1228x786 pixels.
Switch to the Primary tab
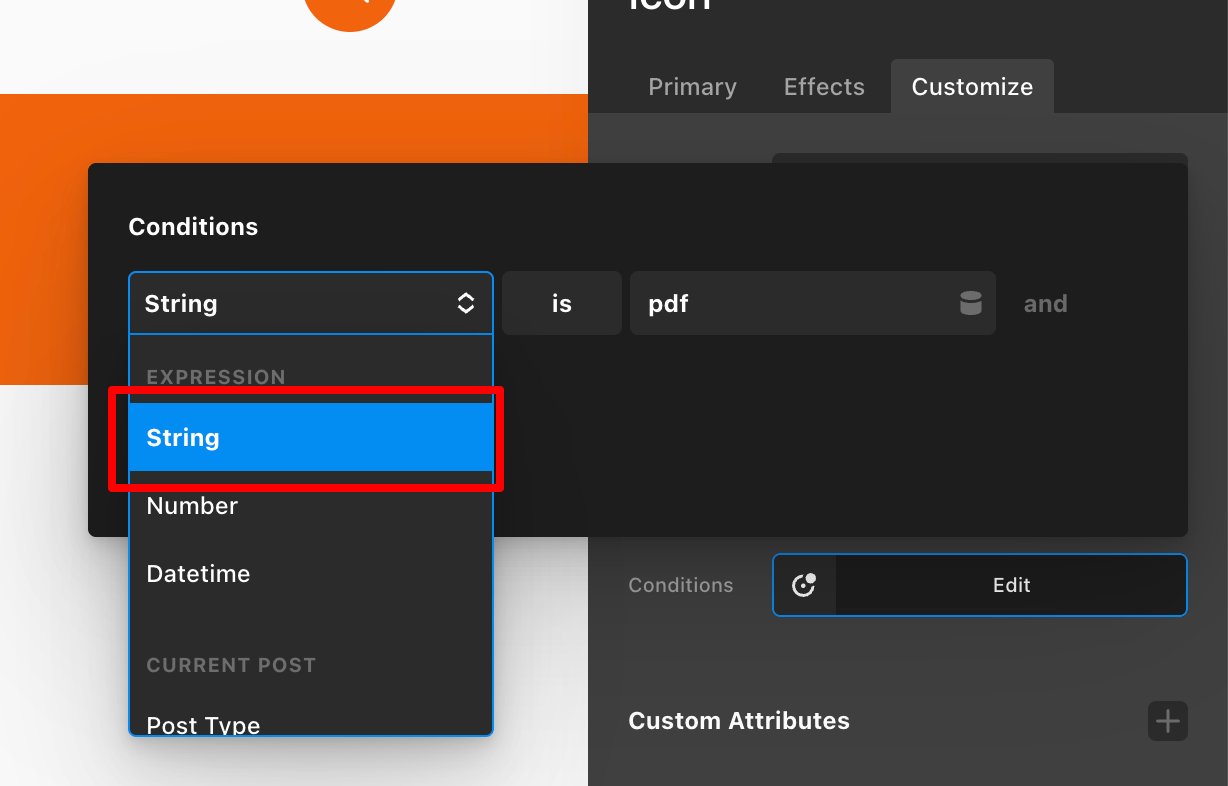click(692, 87)
